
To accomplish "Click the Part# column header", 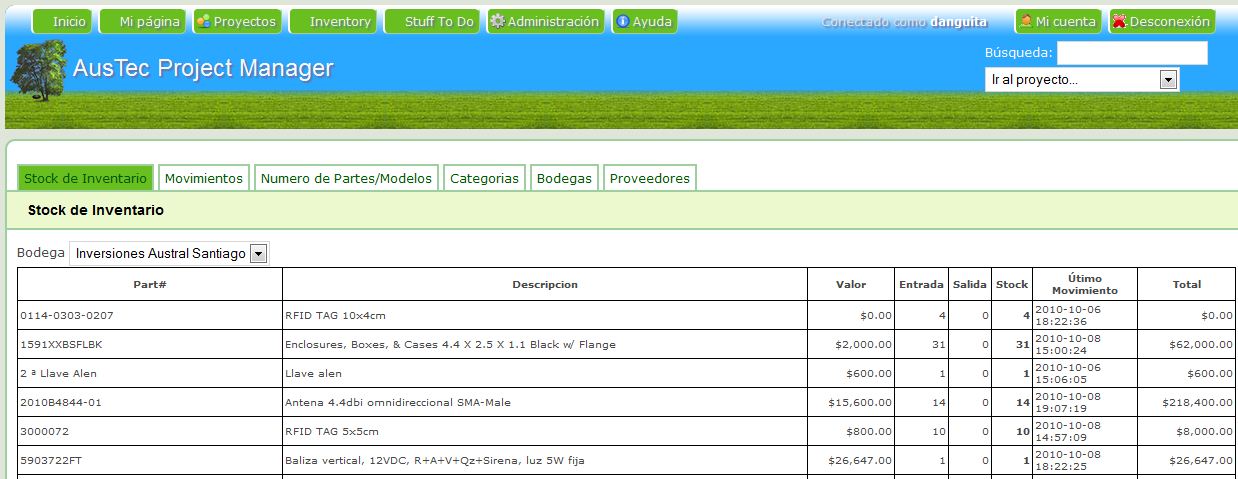I will (x=150, y=285).
